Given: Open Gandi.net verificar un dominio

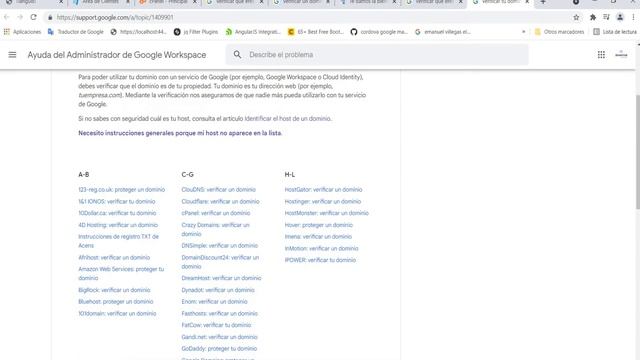Looking at the screenshot, I should pyautogui.click(x=220, y=337).
